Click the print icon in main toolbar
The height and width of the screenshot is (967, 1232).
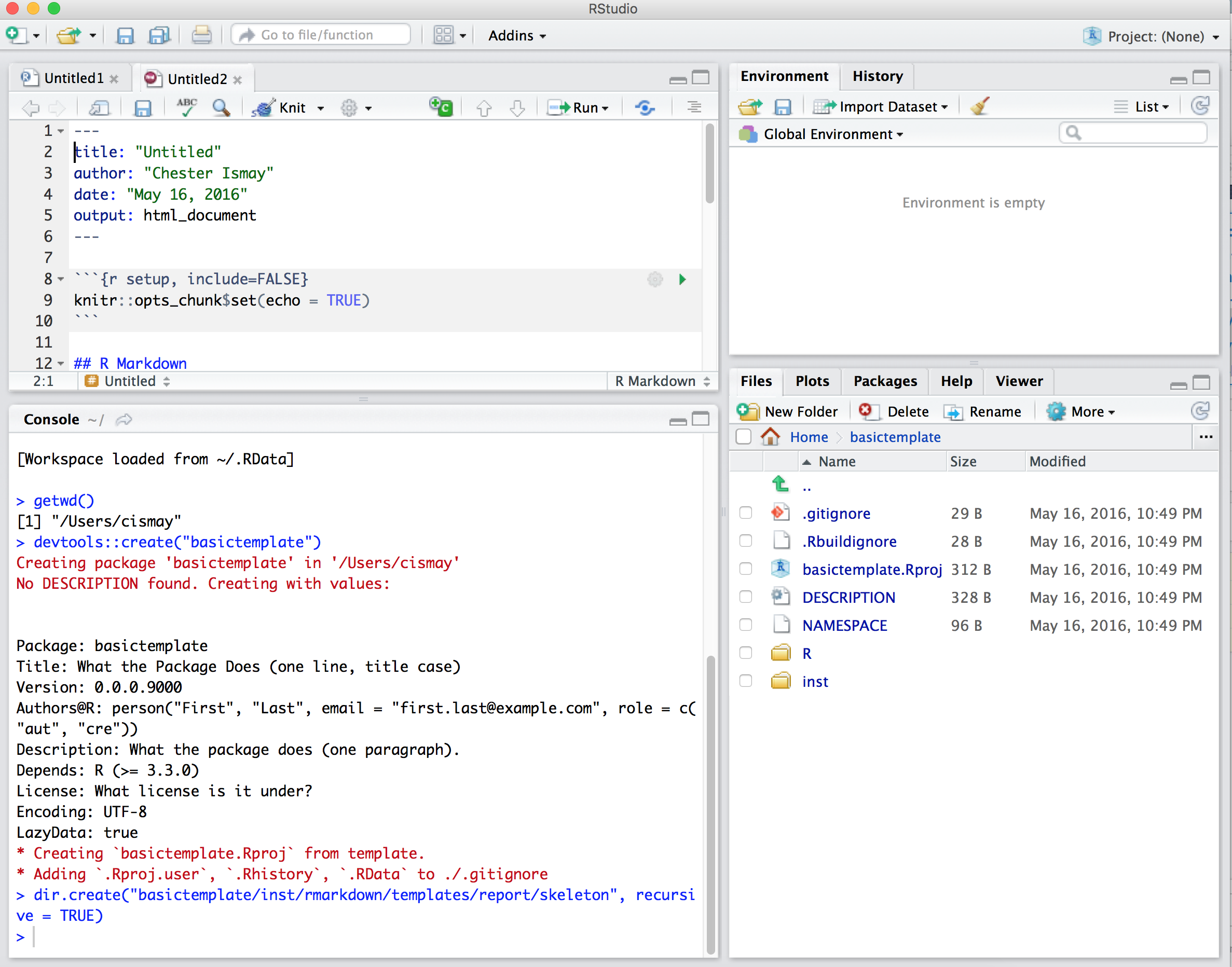tap(201, 36)
